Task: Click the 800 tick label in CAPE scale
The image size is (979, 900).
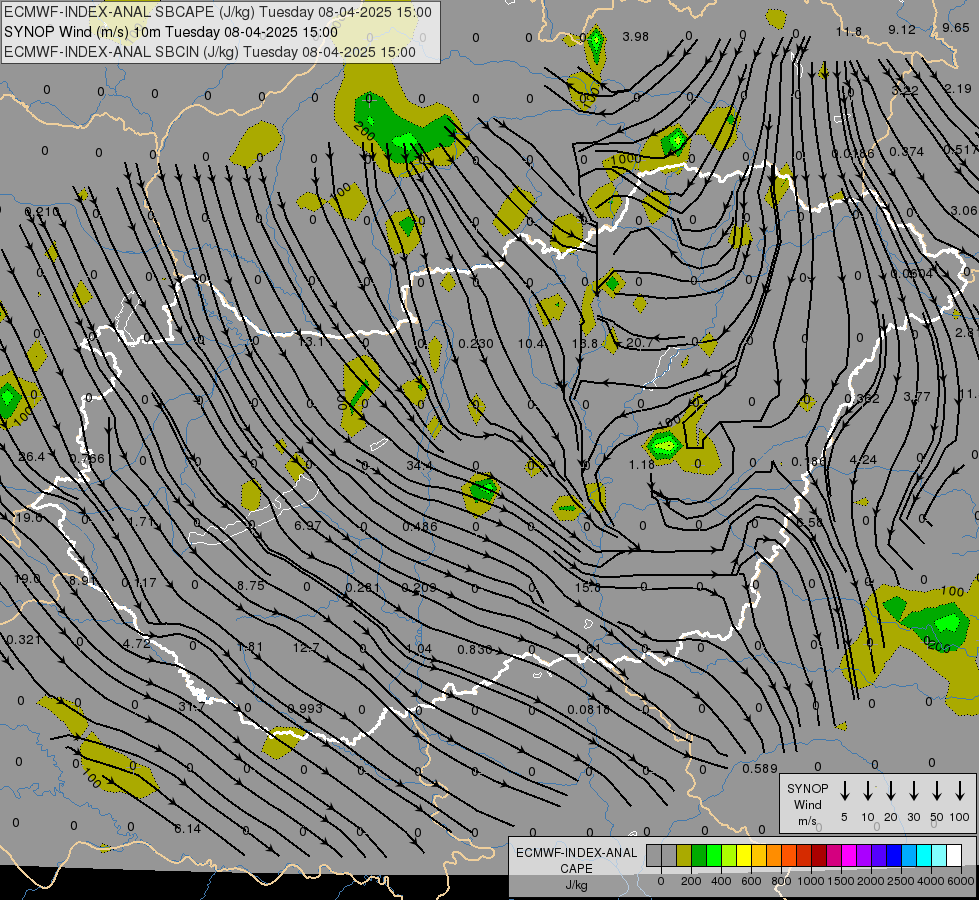Action: 781,881
